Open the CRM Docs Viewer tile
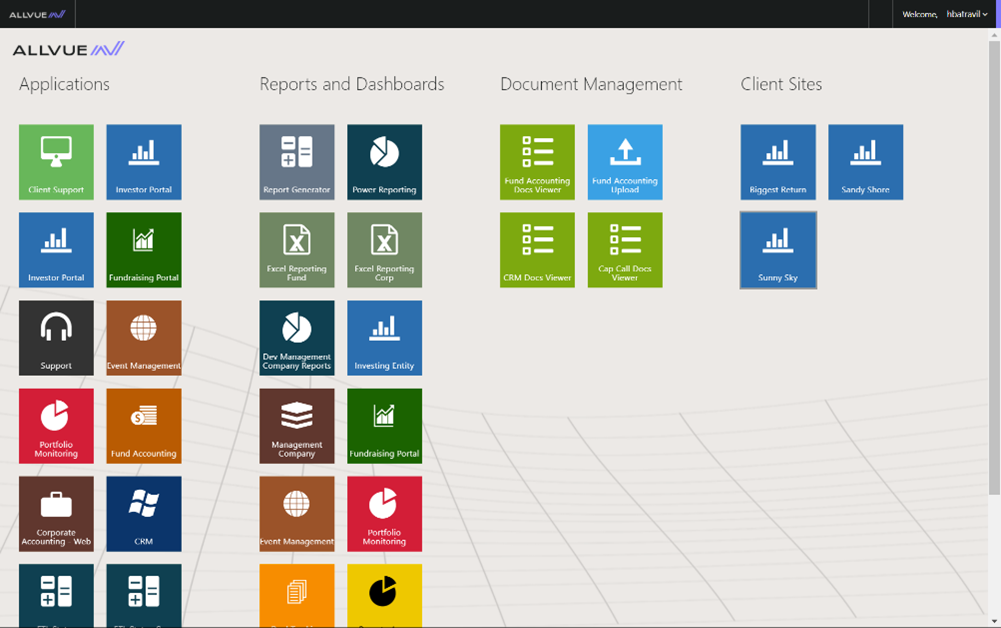The image size is (1001, 628). [537, 250]
